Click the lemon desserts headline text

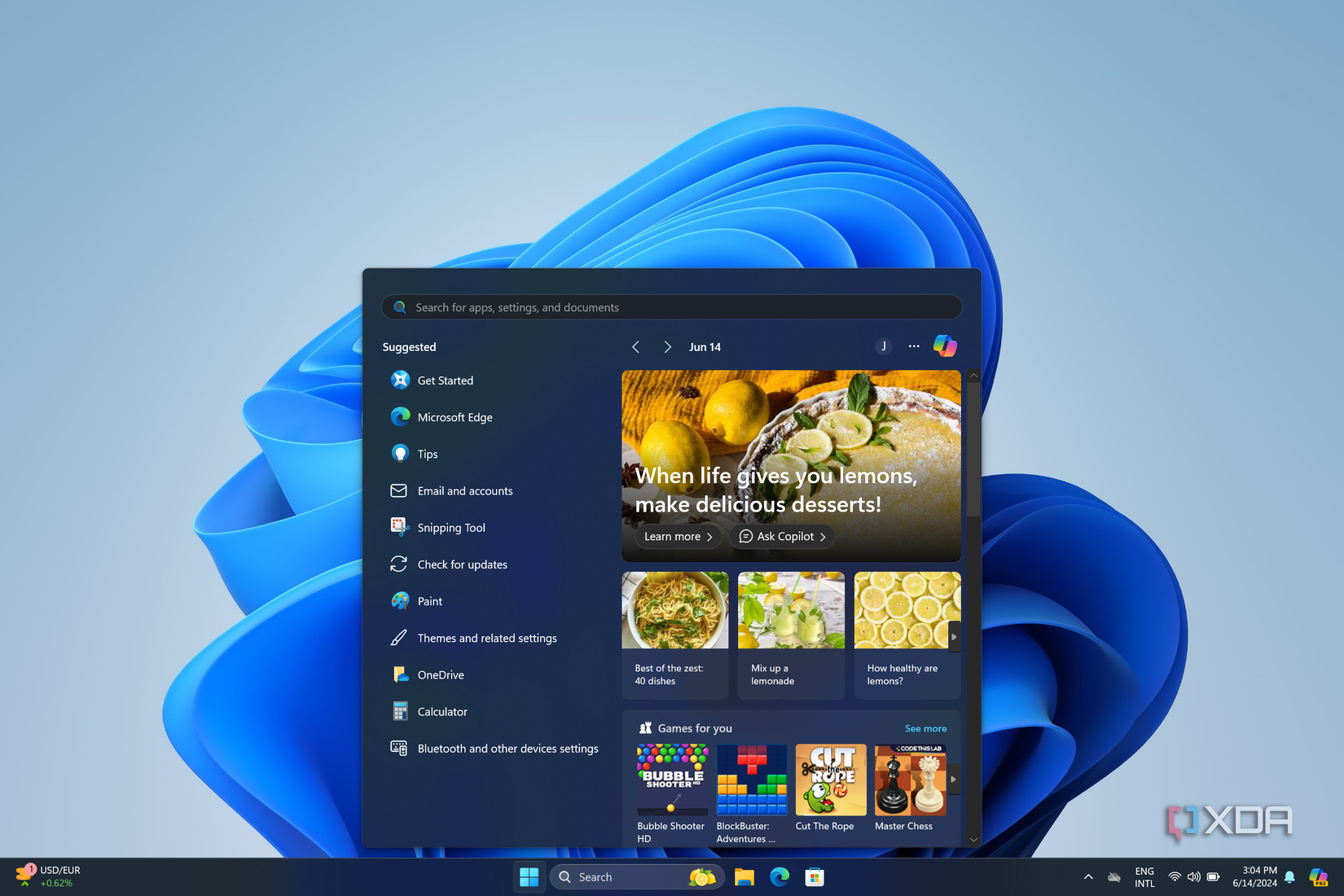pyautogui.click(x=775, y=490)
